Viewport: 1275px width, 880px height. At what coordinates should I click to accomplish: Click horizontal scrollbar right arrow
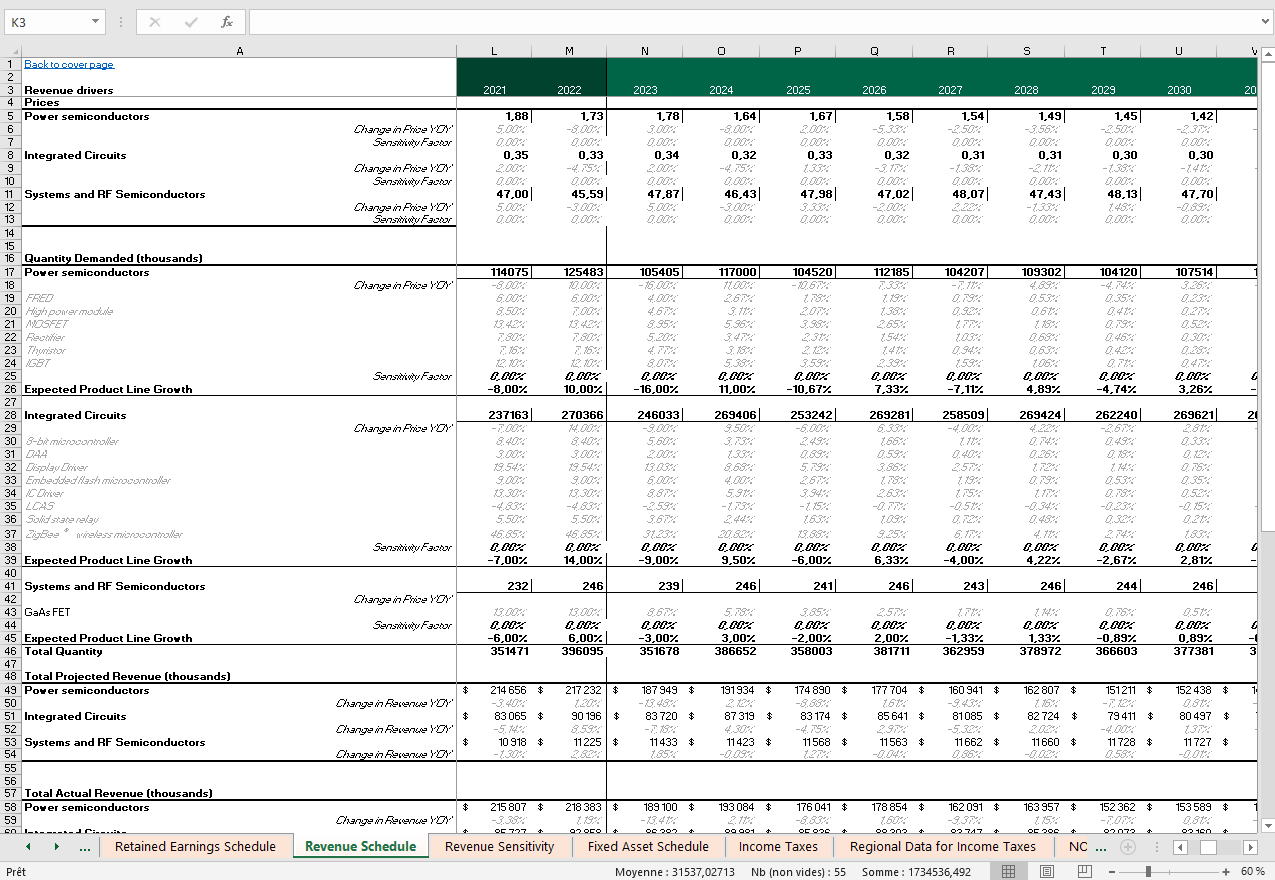pyautogui.click(x=1249, y=847)
